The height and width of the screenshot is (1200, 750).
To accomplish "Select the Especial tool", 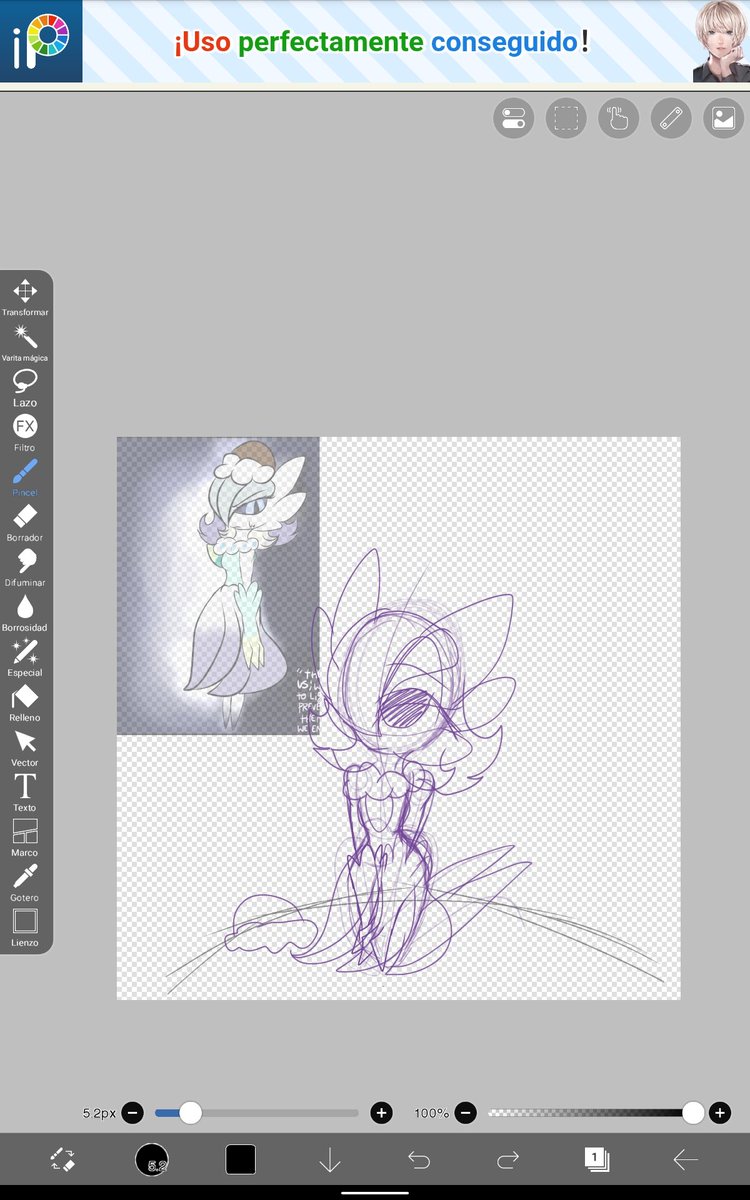I will [x=25, y=657].
